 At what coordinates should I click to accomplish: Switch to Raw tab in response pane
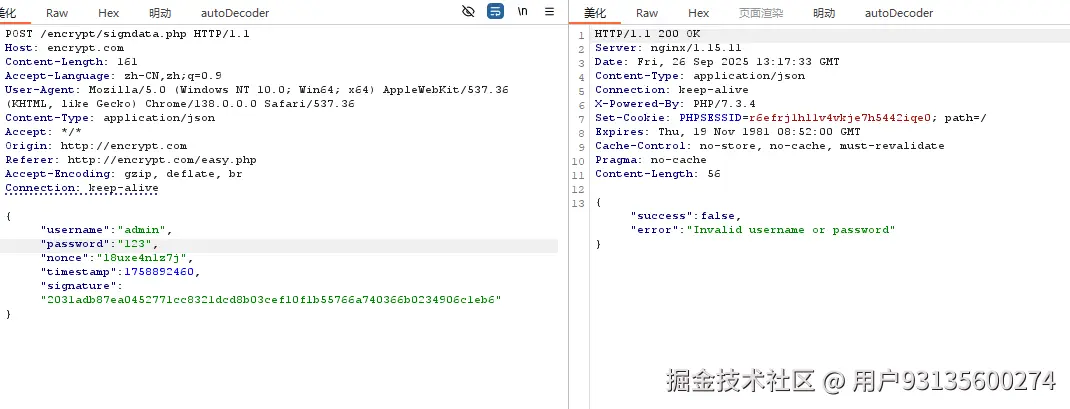[647, 13]
